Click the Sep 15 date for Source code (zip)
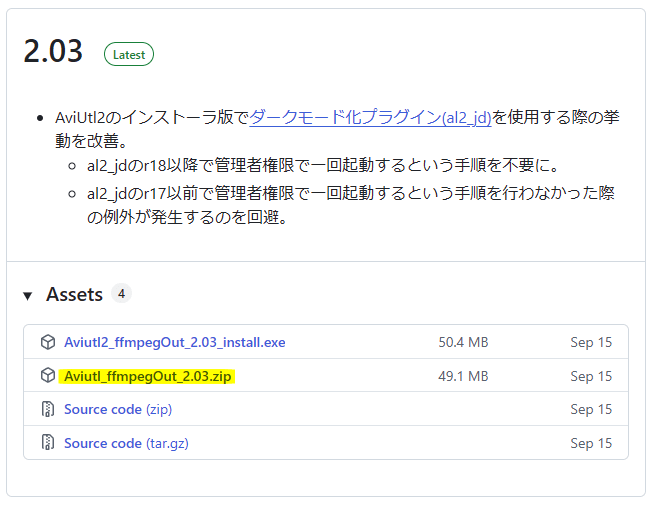Viewport: 655px width, 506px height. coord(591,409)
